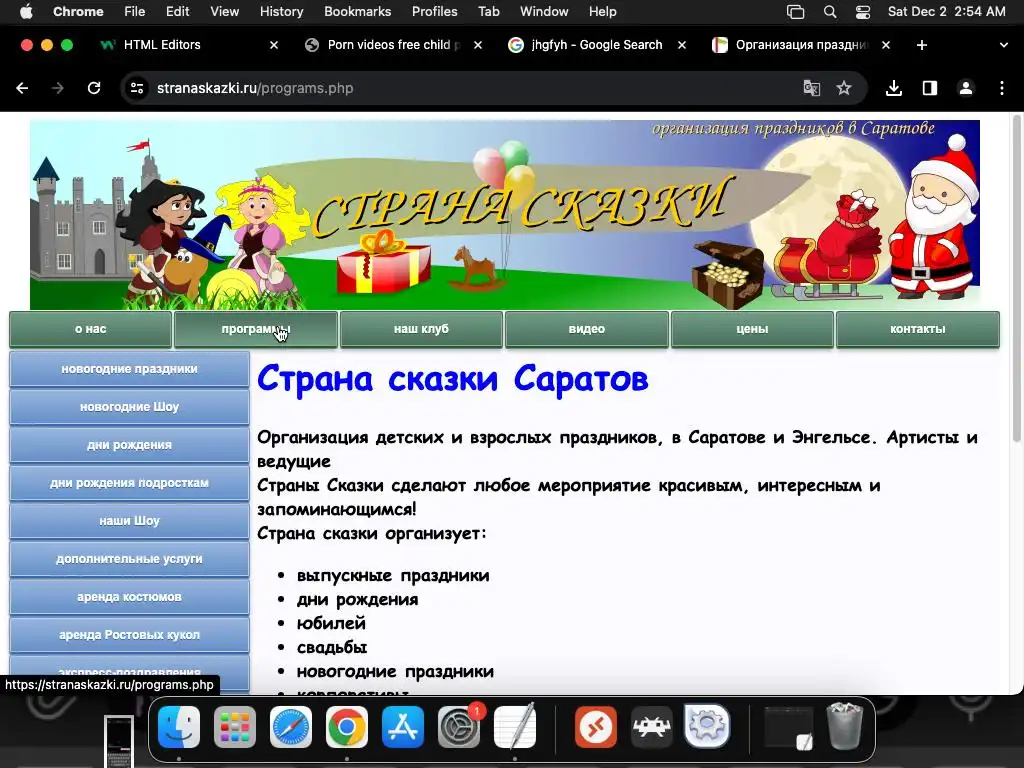The image size is (1024, 768).
Task: Click the Страна Сказки banner image
Action: pos(505,215)
